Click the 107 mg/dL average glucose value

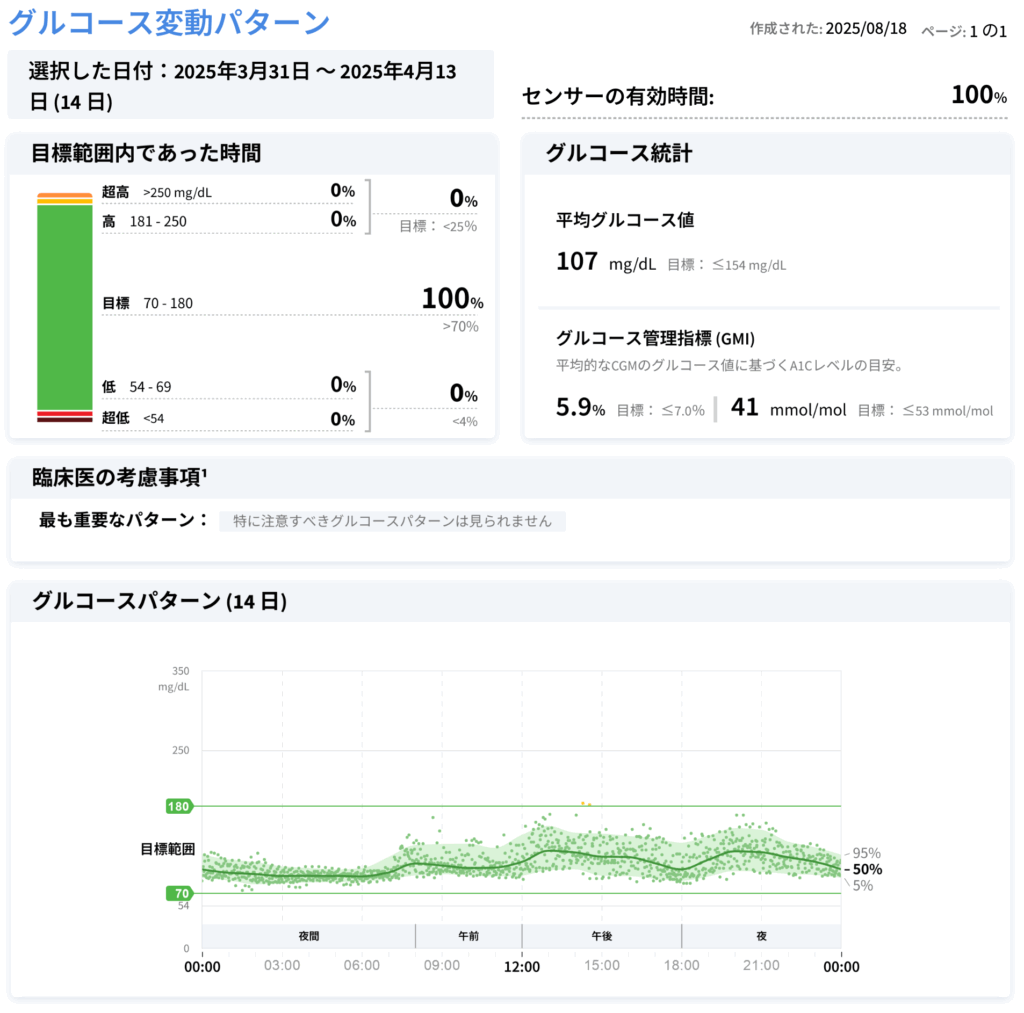tap(605, 263)
